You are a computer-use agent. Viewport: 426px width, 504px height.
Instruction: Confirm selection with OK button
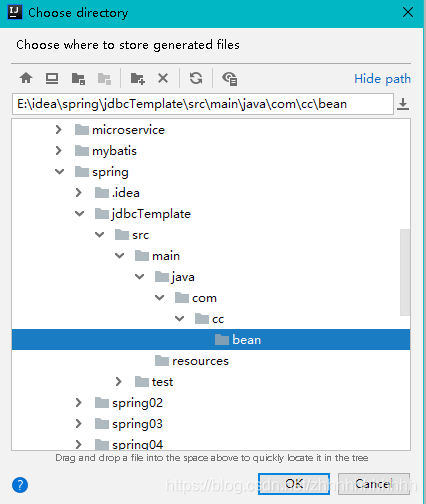(x=294, y=483)
